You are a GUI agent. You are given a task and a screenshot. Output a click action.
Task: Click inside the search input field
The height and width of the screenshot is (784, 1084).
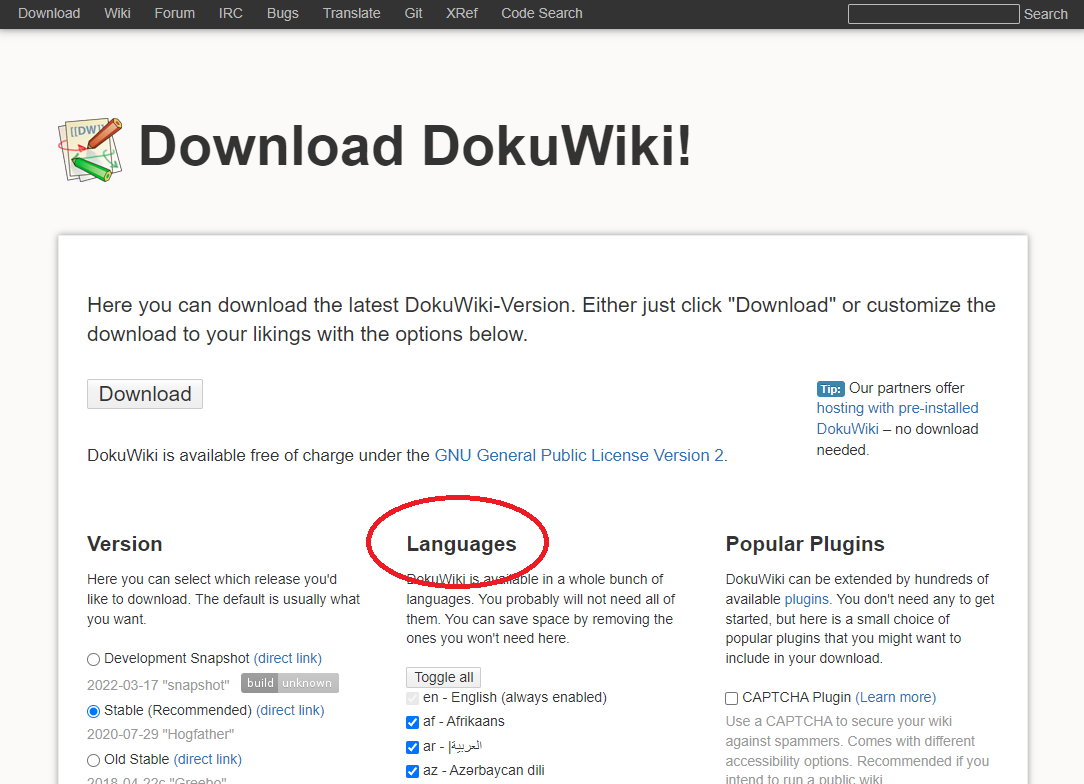coord(932,13)
